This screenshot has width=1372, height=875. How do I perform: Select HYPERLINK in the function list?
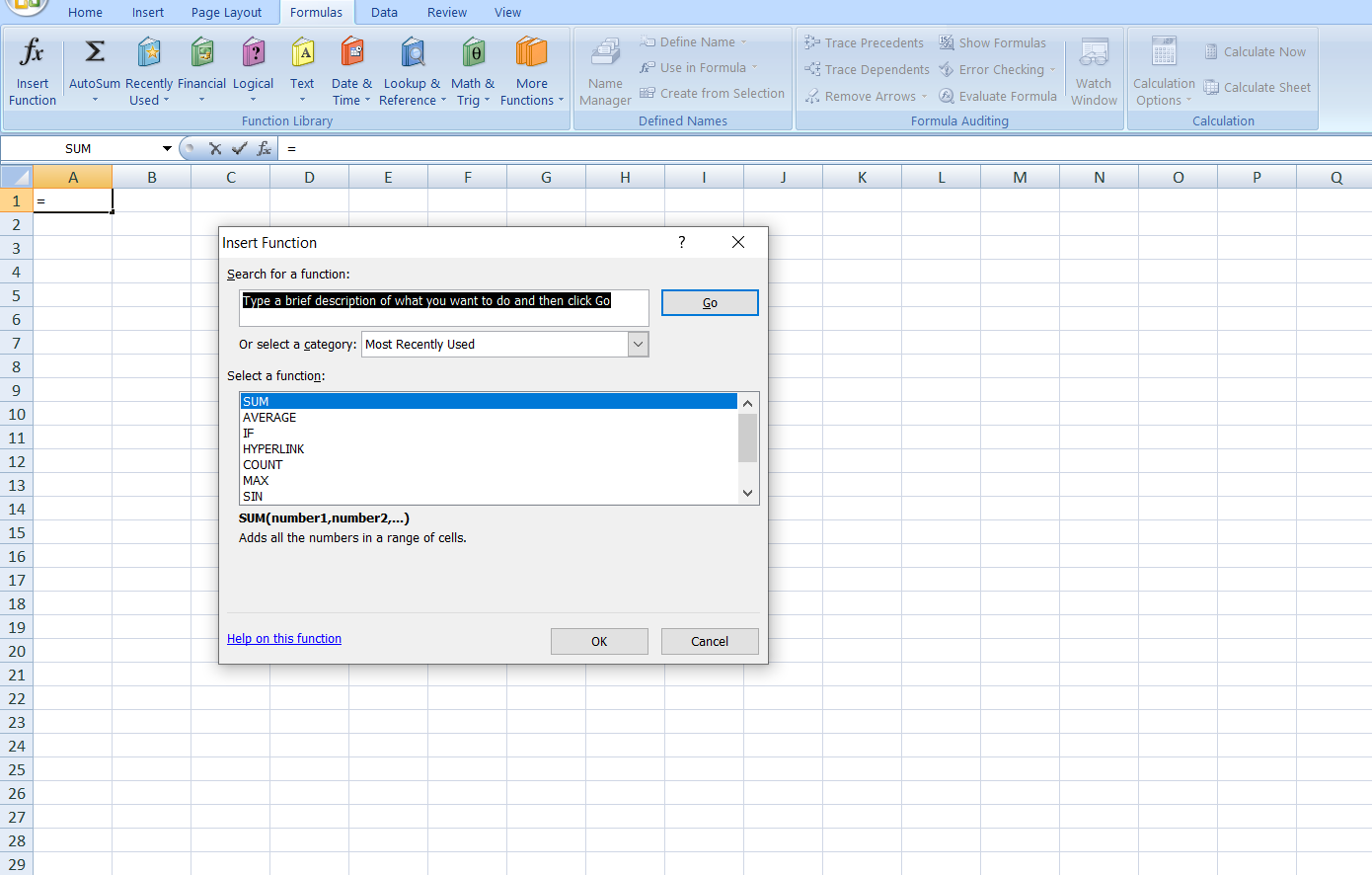(x=489, y=448)
